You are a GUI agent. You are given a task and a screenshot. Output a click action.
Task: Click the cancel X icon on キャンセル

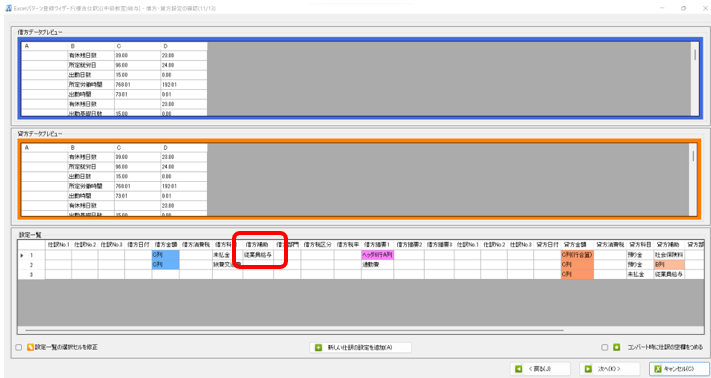[x=658, y=369]
